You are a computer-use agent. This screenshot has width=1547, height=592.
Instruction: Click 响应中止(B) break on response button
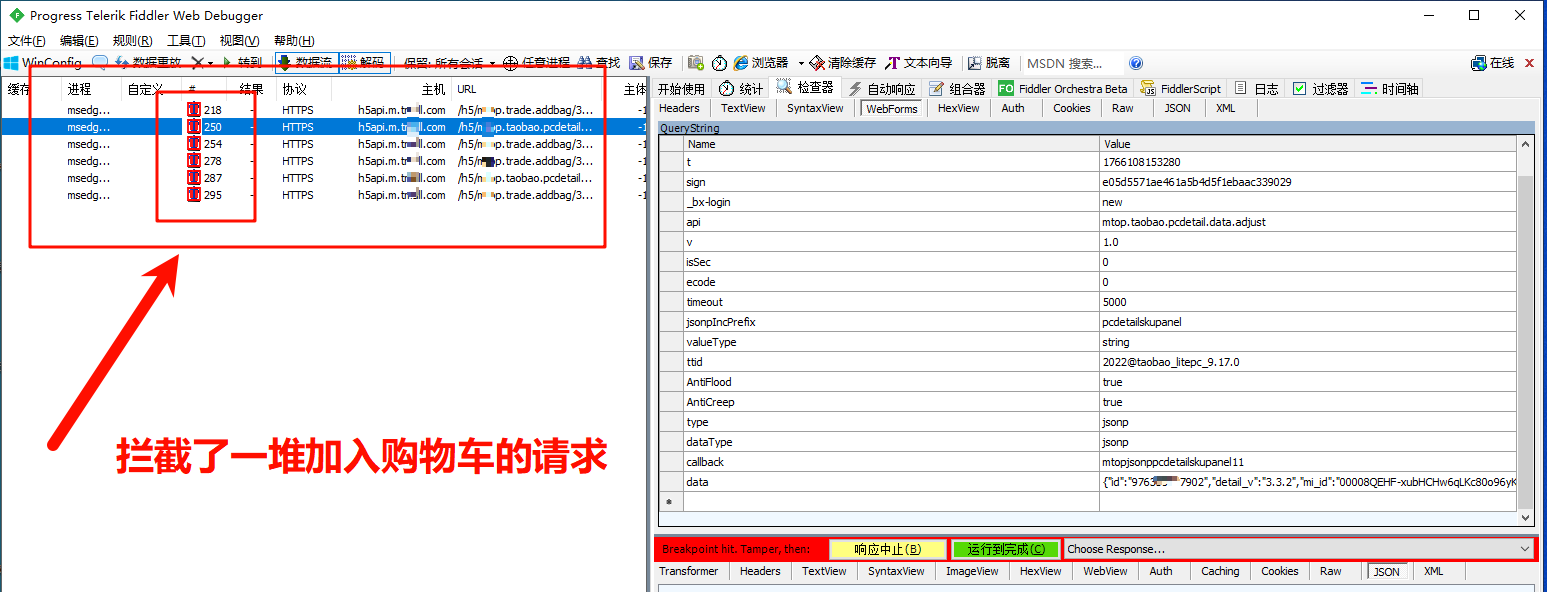pos(887,549)
